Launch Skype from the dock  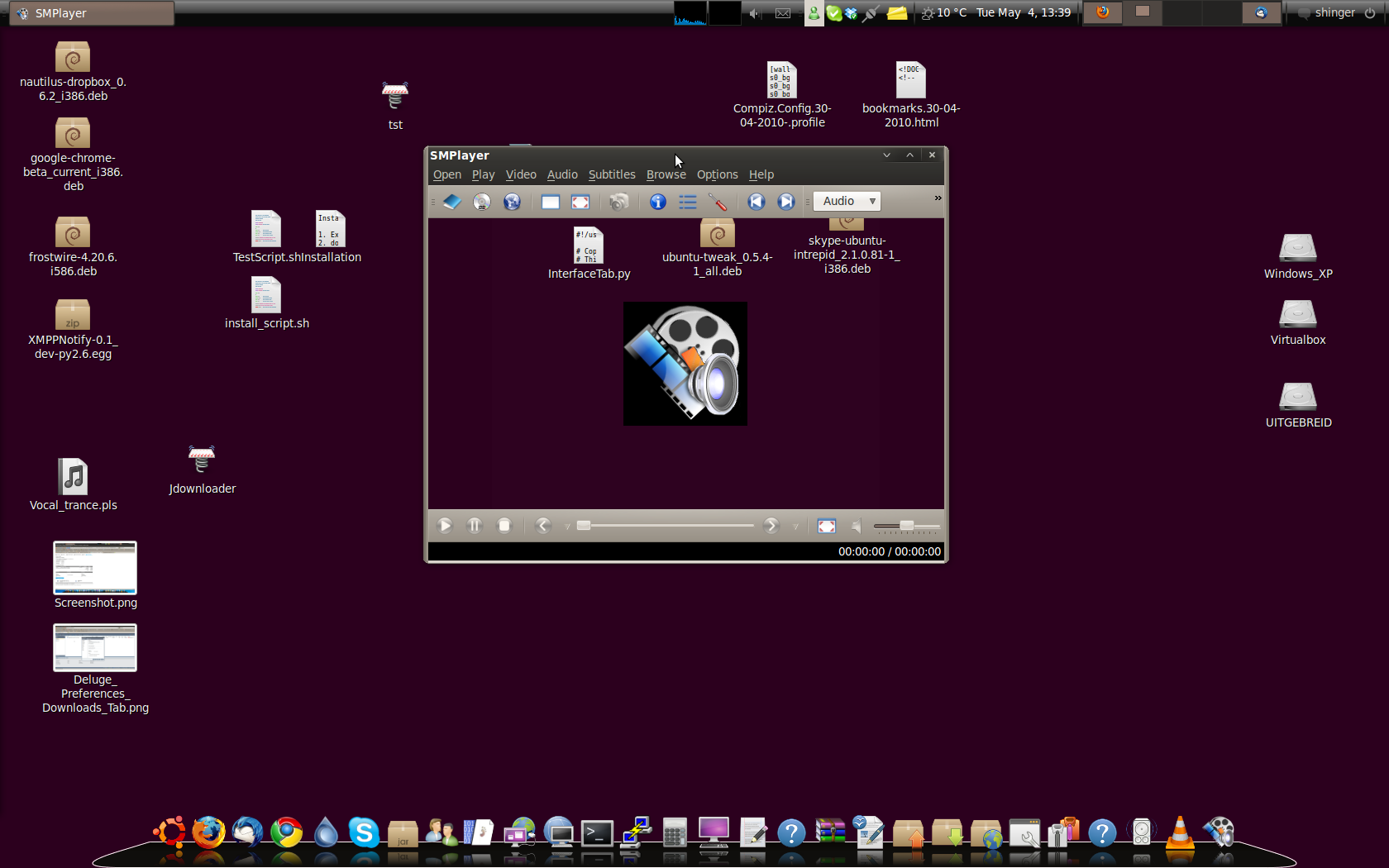(364, 832)
